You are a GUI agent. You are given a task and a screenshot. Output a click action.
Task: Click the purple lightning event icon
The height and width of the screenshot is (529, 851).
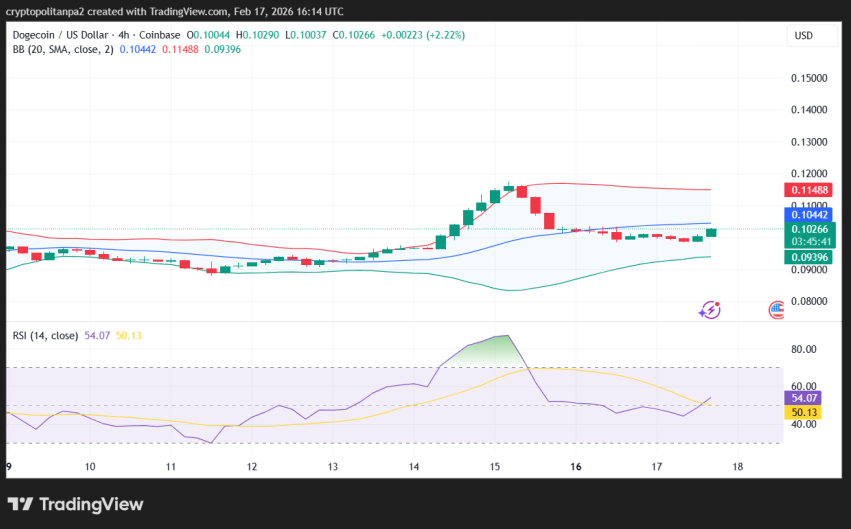click(x=711, y=310)
